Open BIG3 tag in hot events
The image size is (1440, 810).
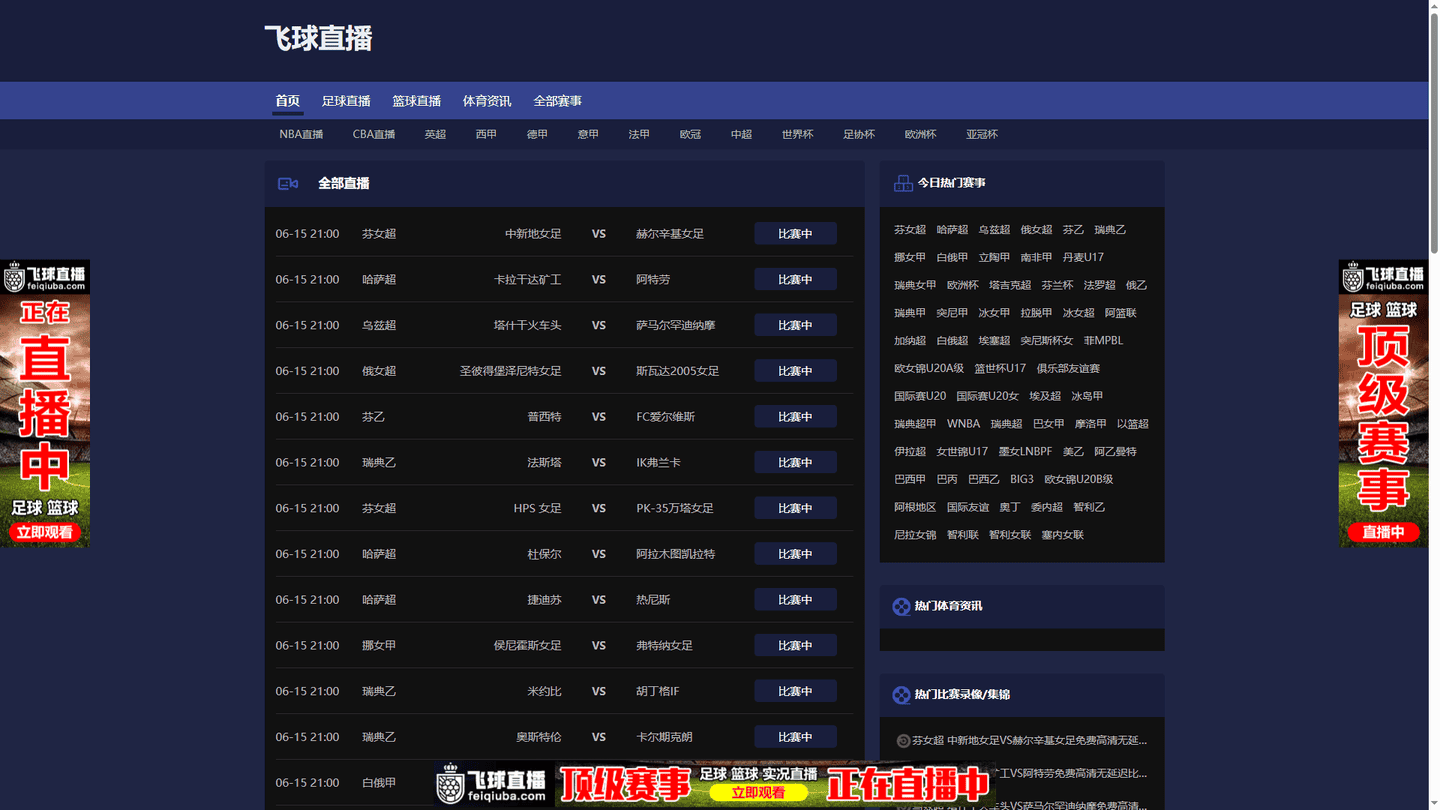point(1022,479)
